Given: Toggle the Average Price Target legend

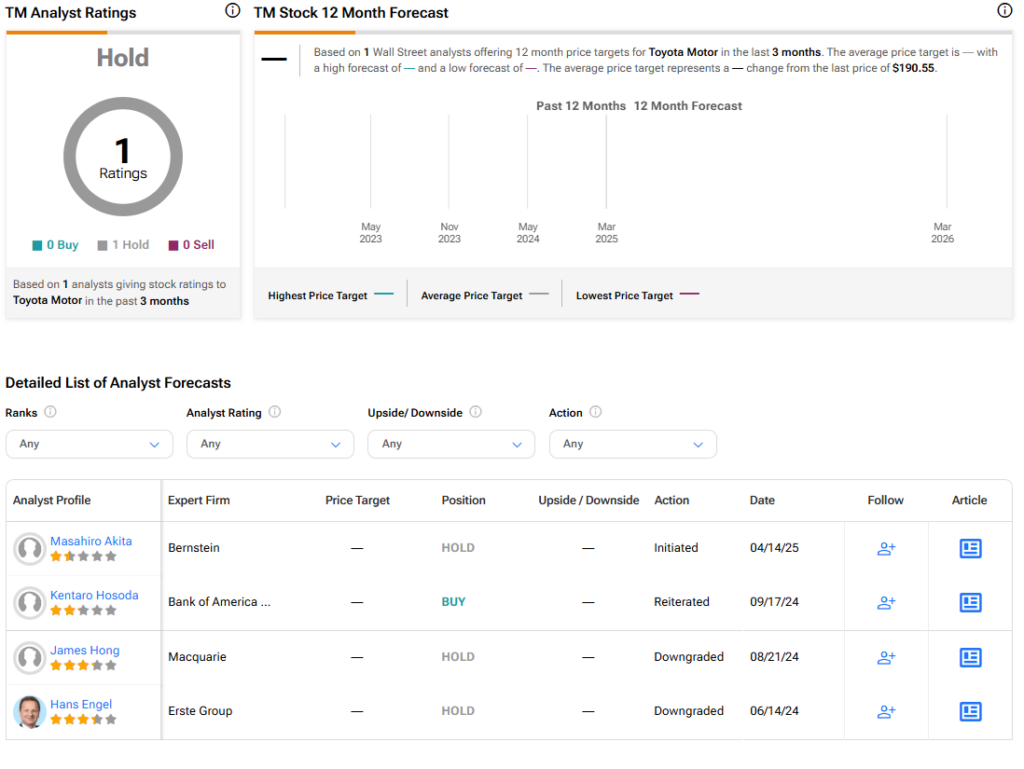Looking at the screenshot, I should tap(485, 295).
